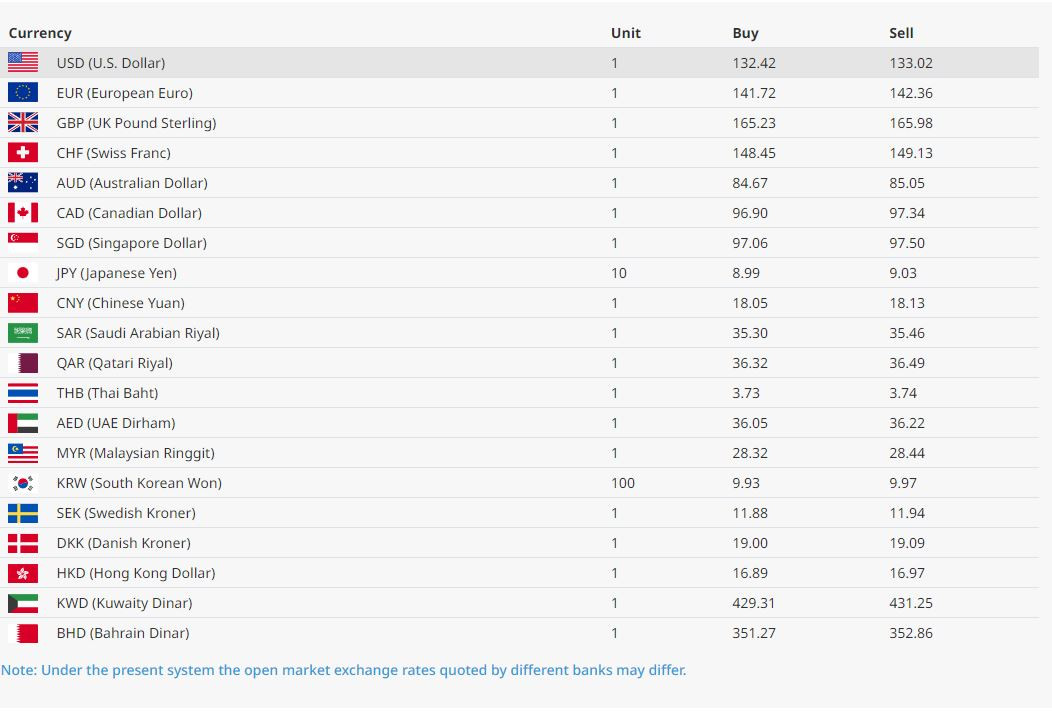This screenshot has height=715, width=1052.
Task: Click the Kuwait flag icon
Action: (x=23, y=602)
